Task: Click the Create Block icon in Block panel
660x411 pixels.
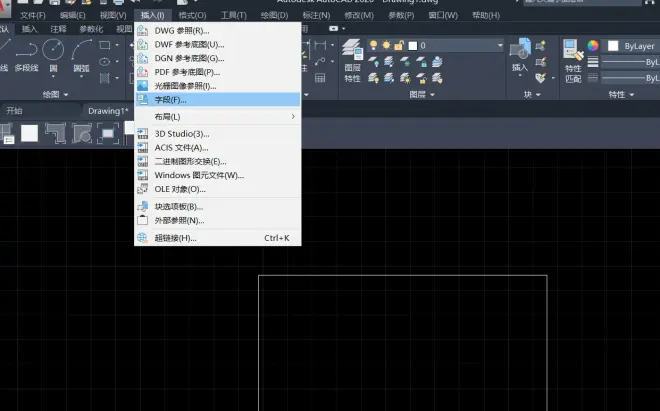Action: tap(541, 45)
